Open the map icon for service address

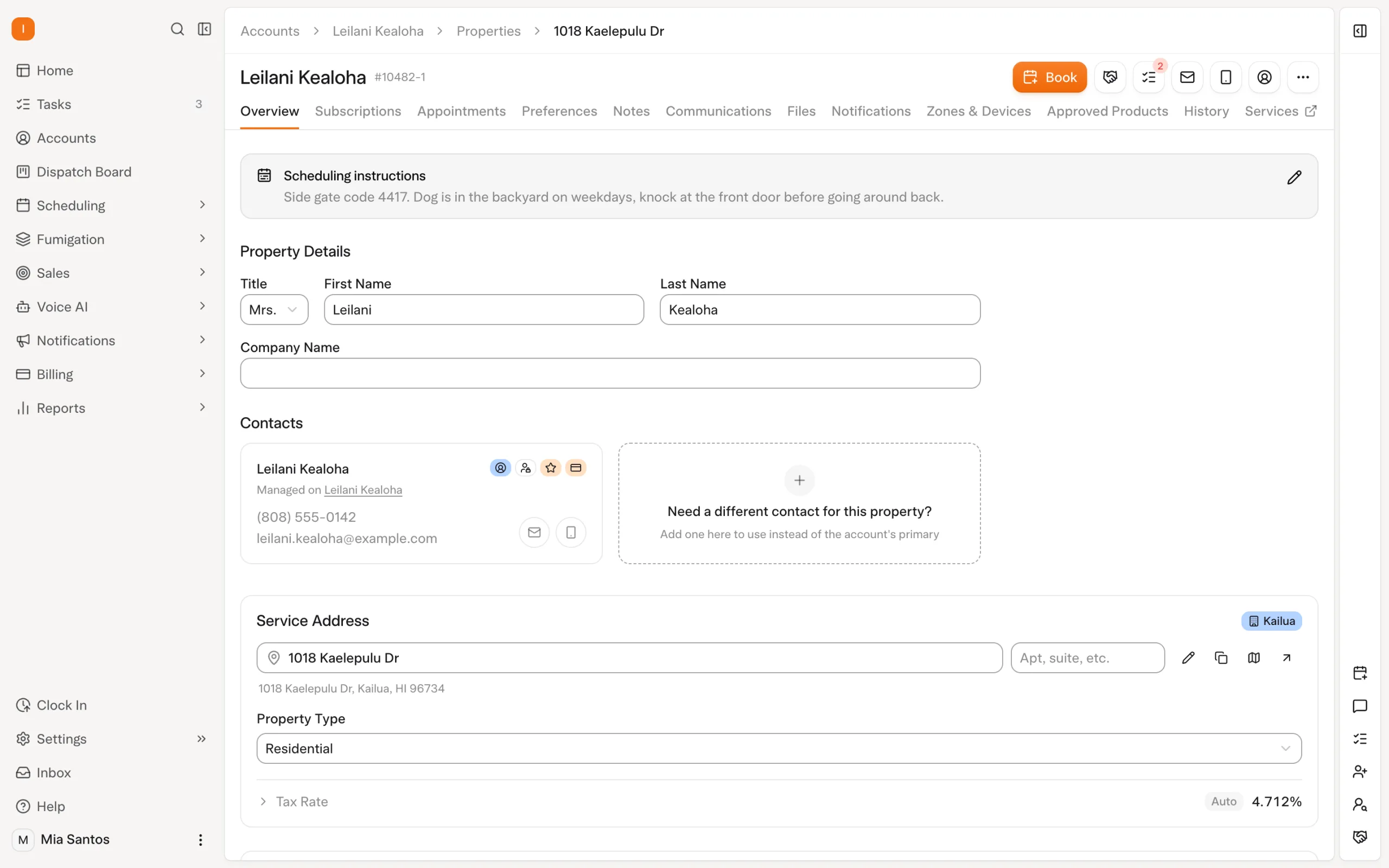tap(1253, 658)
